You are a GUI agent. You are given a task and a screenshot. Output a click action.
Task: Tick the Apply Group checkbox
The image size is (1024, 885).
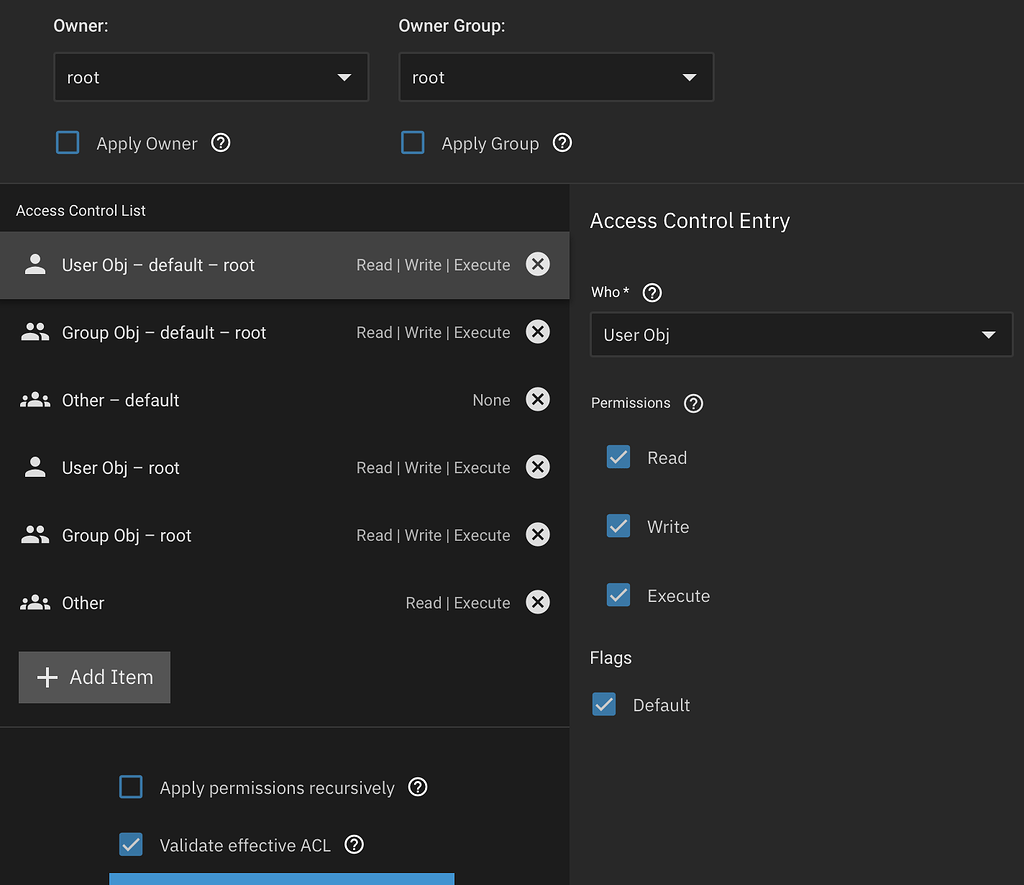413,143
